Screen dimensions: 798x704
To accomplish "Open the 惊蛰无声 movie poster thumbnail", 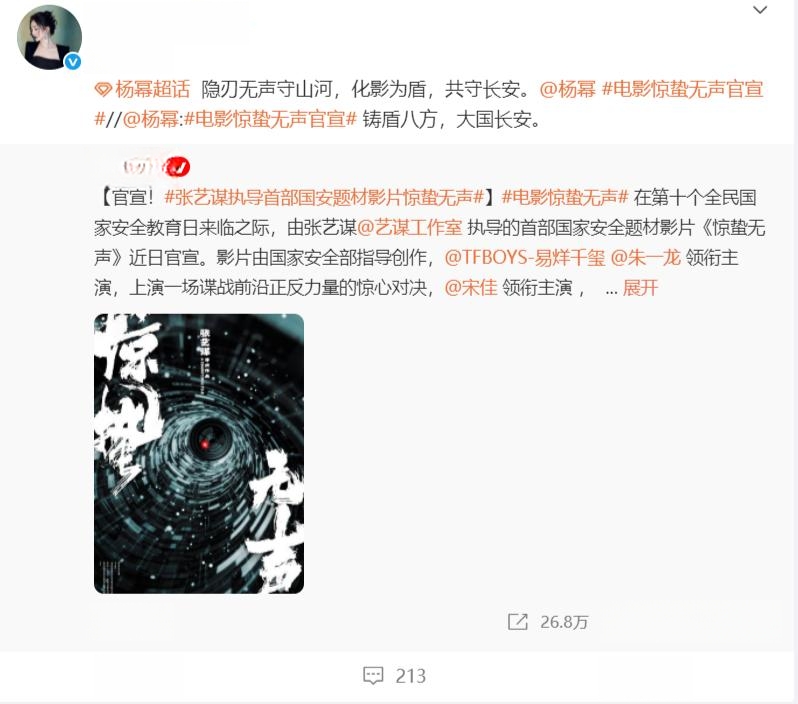I will tap(199, 454).
